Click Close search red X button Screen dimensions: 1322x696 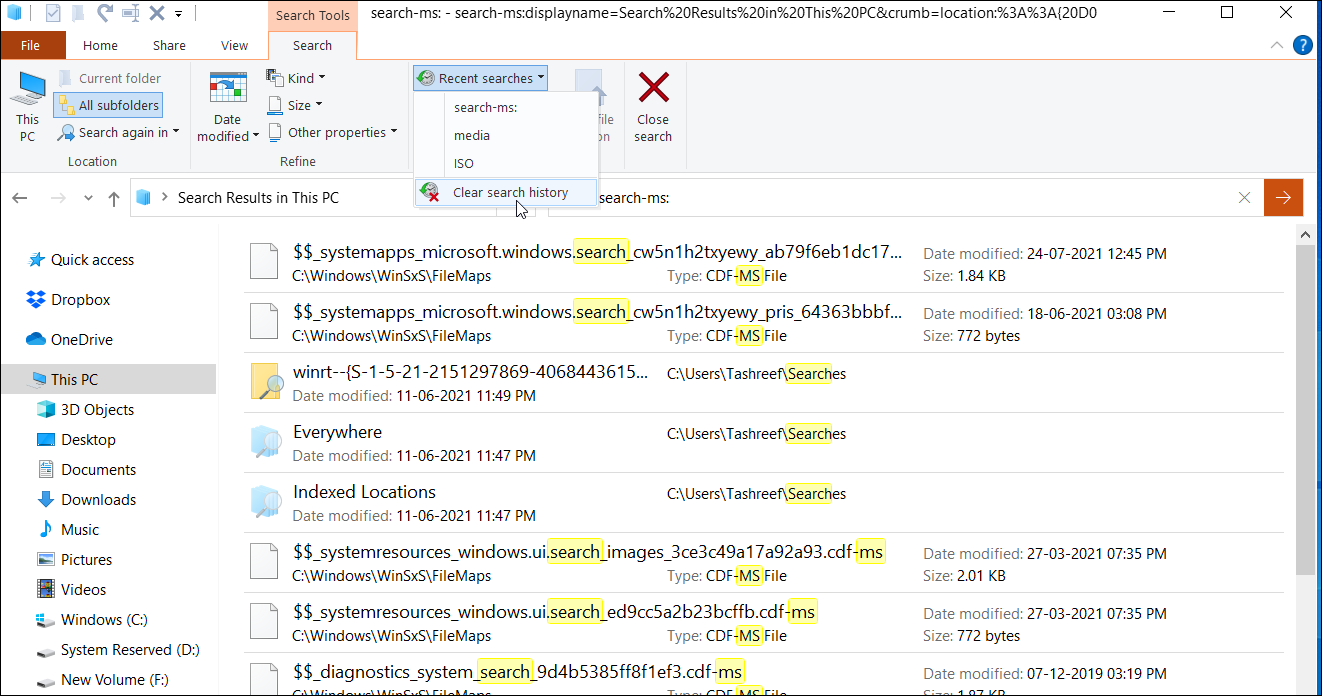click(653, 107)
